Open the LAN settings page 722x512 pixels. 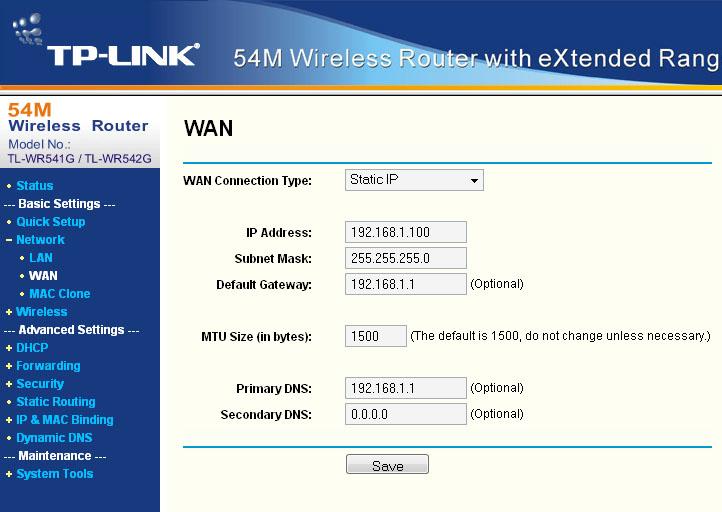click(x=41, y=257)
